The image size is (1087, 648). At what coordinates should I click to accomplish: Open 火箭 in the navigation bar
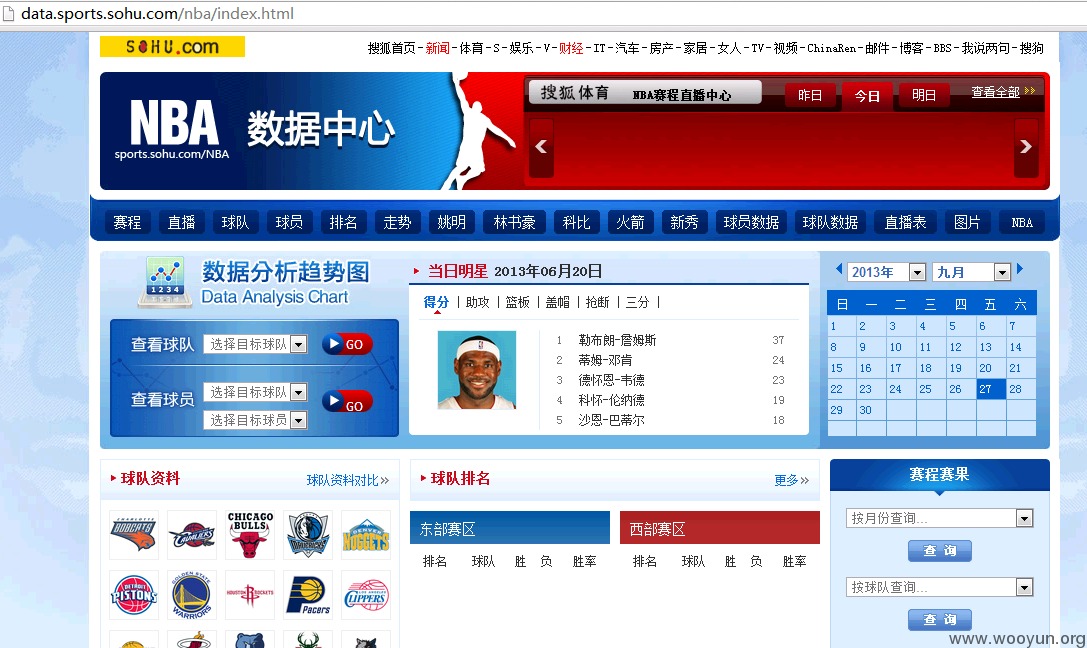coord(630,222)
